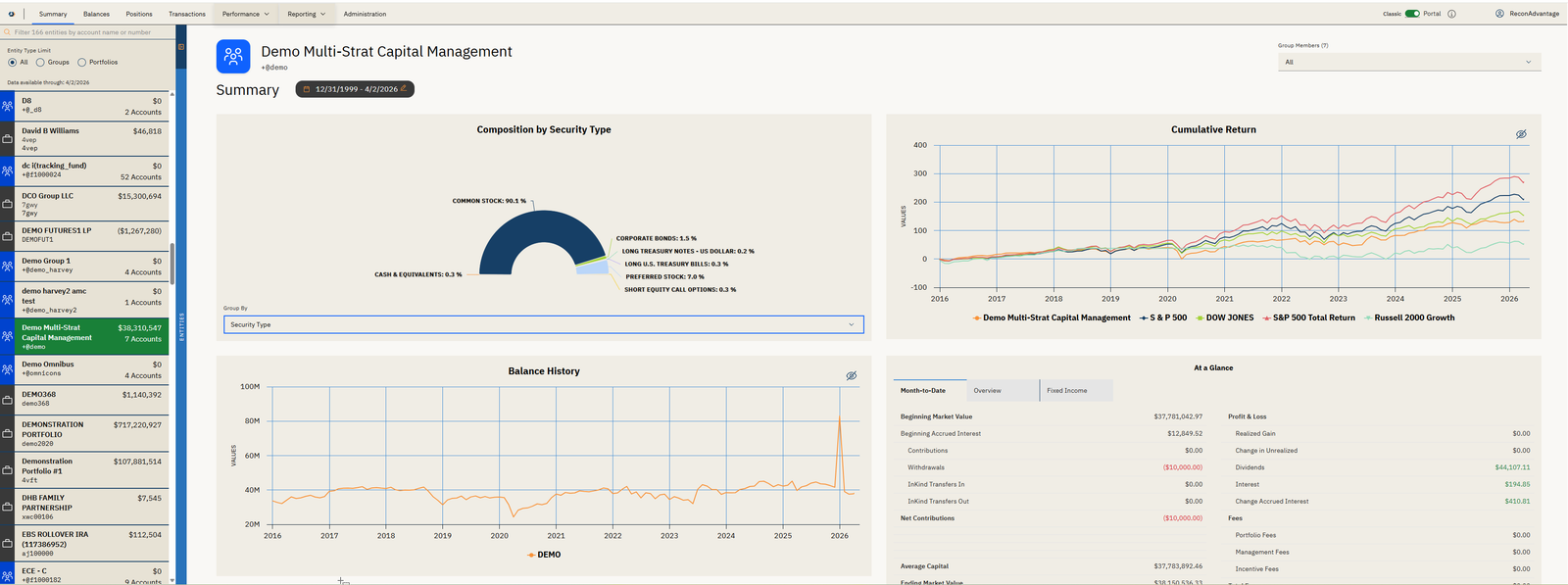The image size is (1568, 585).
Task: Click the entity list vertical scrollbar thumb
Action: pyautogui.click(x=171, y=264)
